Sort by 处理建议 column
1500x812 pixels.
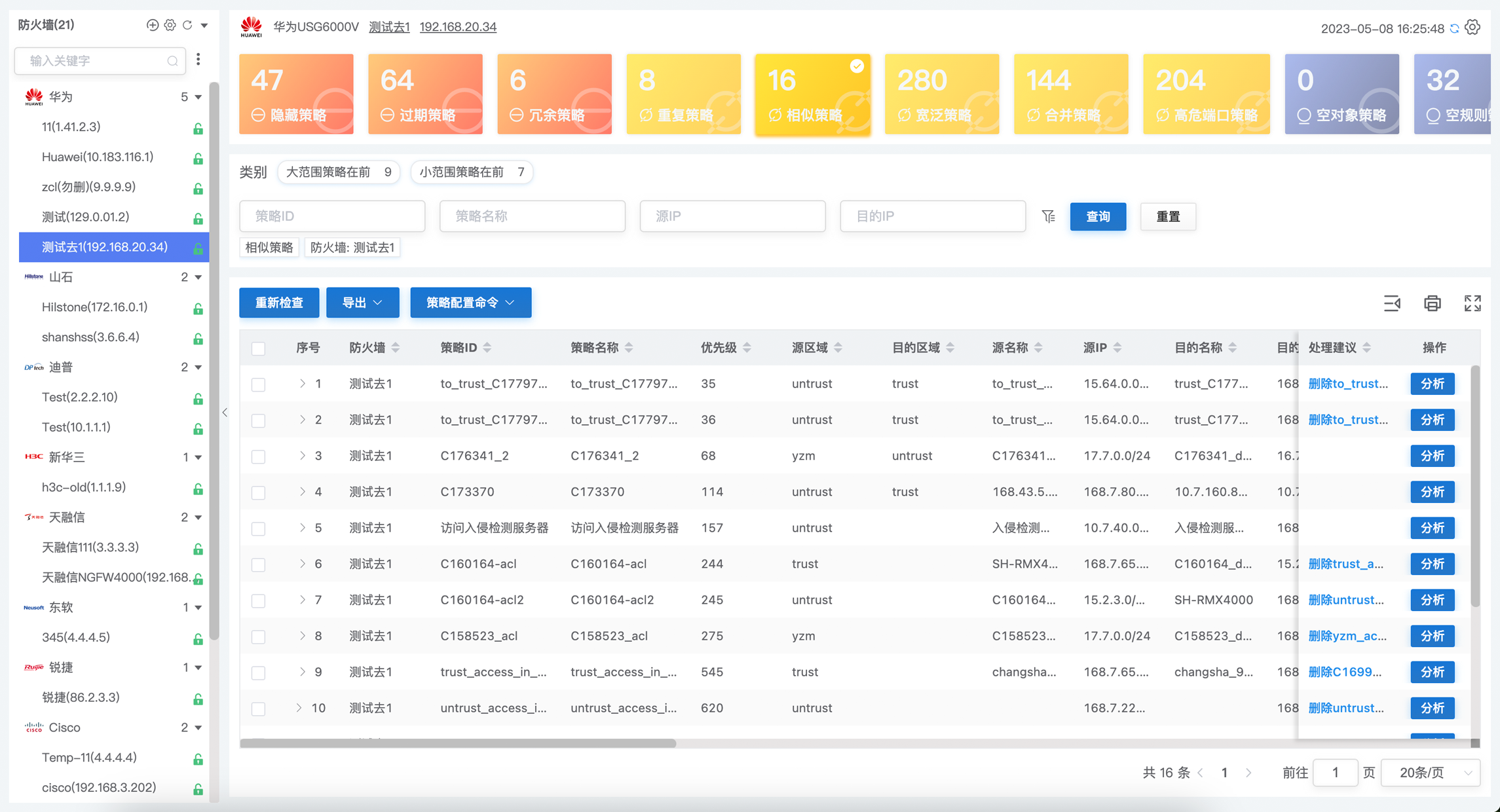(1366, 348)
